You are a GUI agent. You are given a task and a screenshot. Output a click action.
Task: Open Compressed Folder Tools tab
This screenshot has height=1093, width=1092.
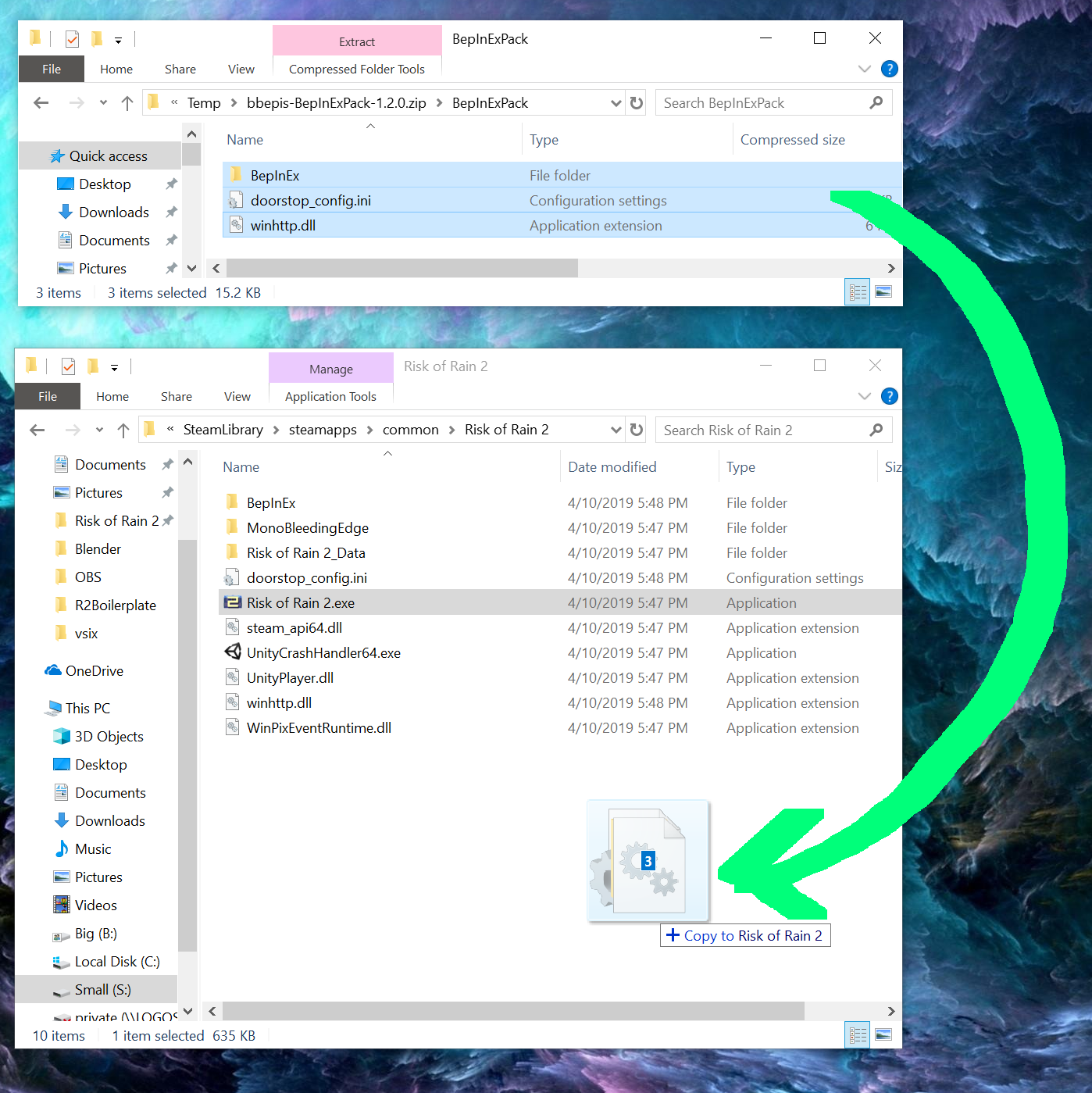tap(357, 69)
